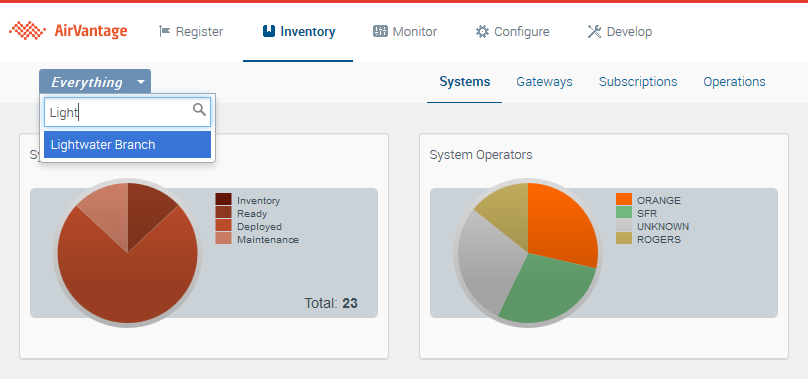Click the magnifier icon in search box
This screenshot has height=379, width=808.
[x=199, y=109]
